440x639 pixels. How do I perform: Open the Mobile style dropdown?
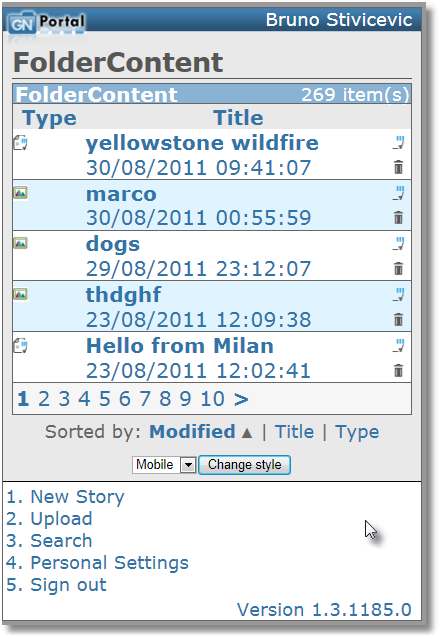click(x=188, y=465)
